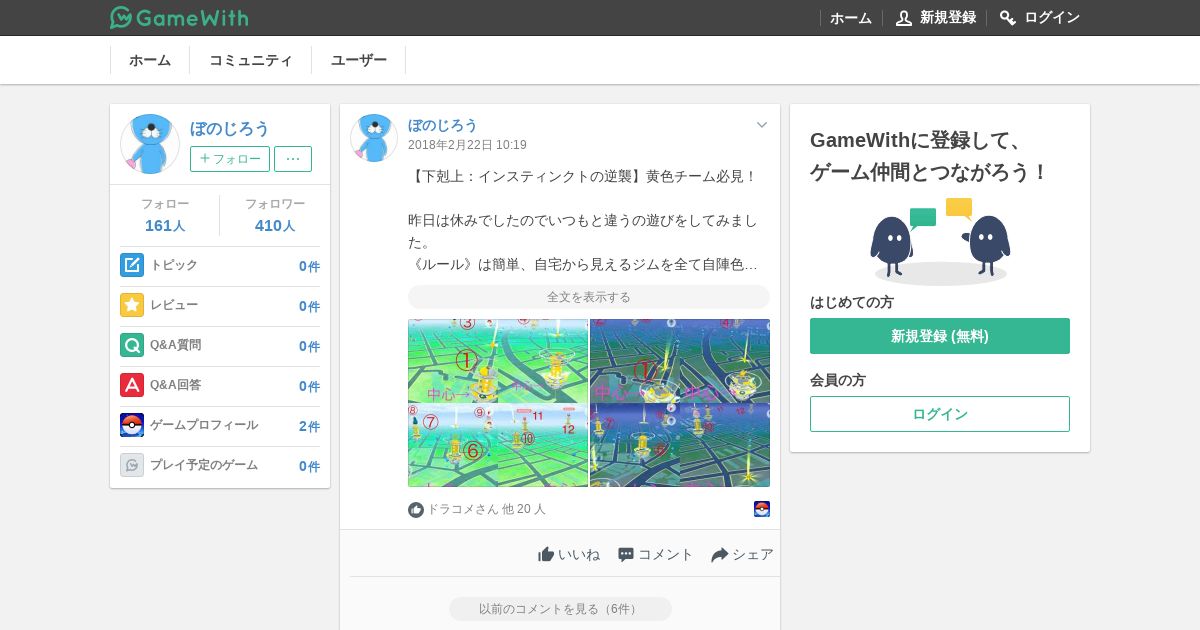Open the top-left post map image
The height and width of the screenshot is (630, 1200).
(x=498, y=361)
